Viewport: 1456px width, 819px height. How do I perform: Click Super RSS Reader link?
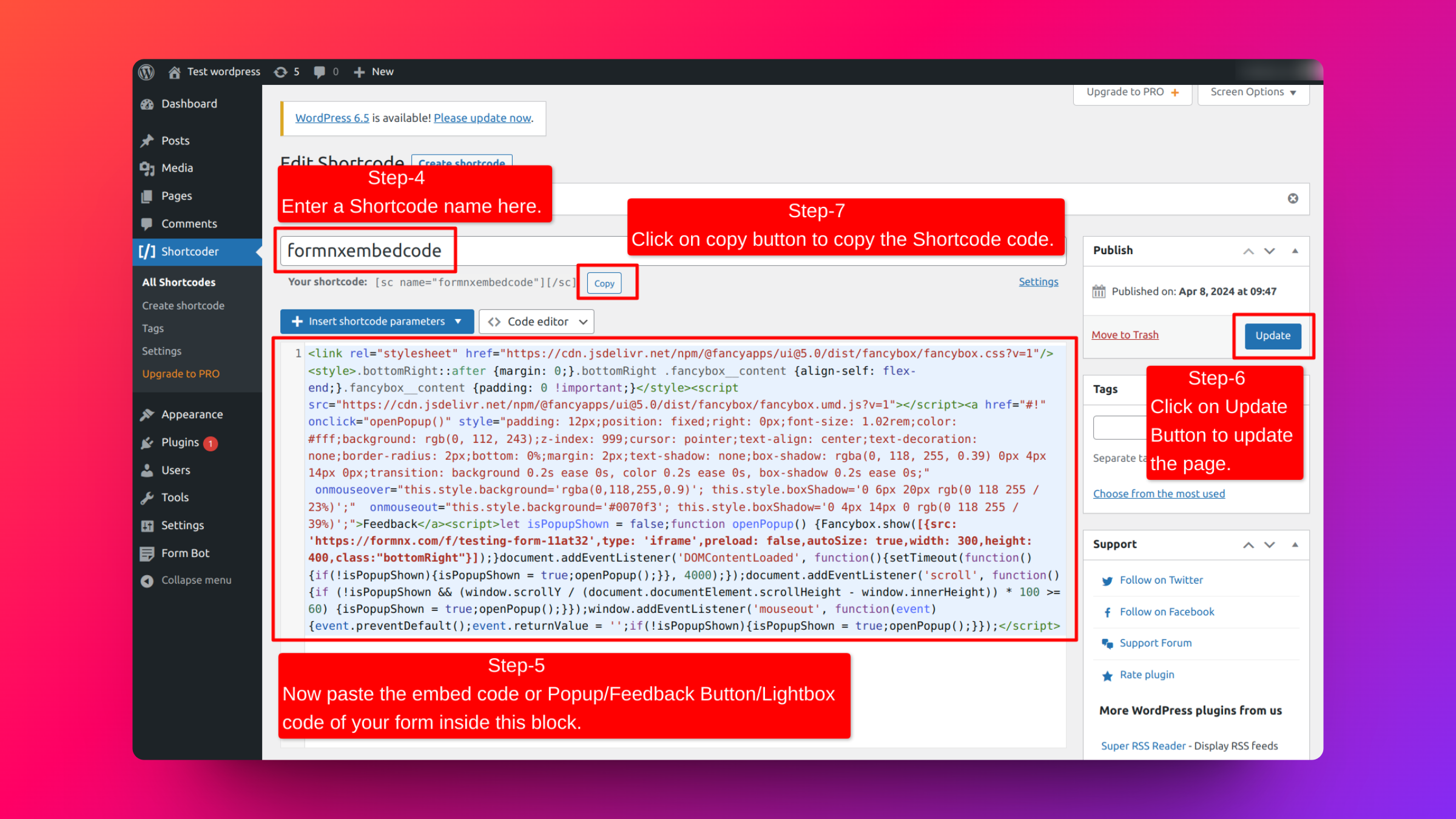coord(1143,746)
